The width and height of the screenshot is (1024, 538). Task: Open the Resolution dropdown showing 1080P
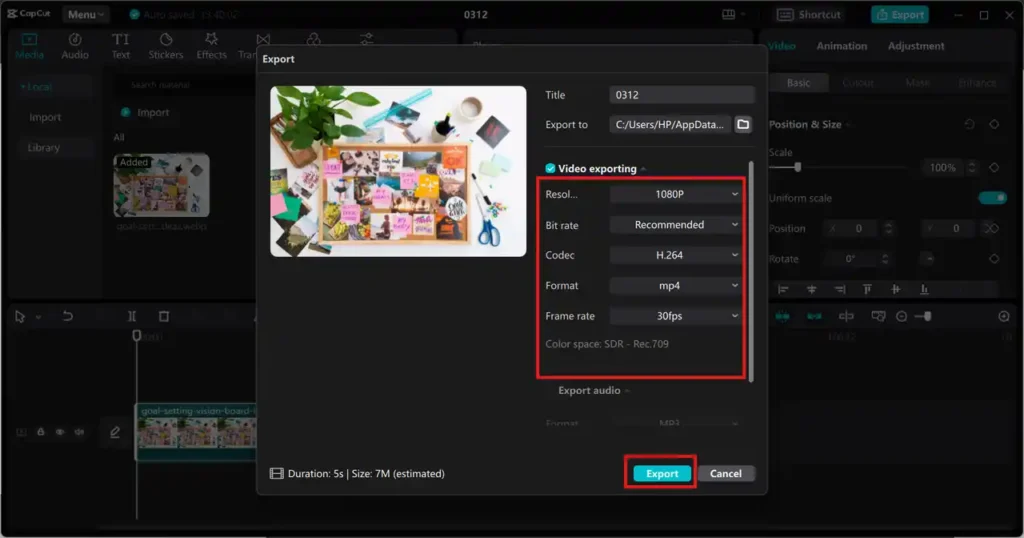tap(676, 194)
